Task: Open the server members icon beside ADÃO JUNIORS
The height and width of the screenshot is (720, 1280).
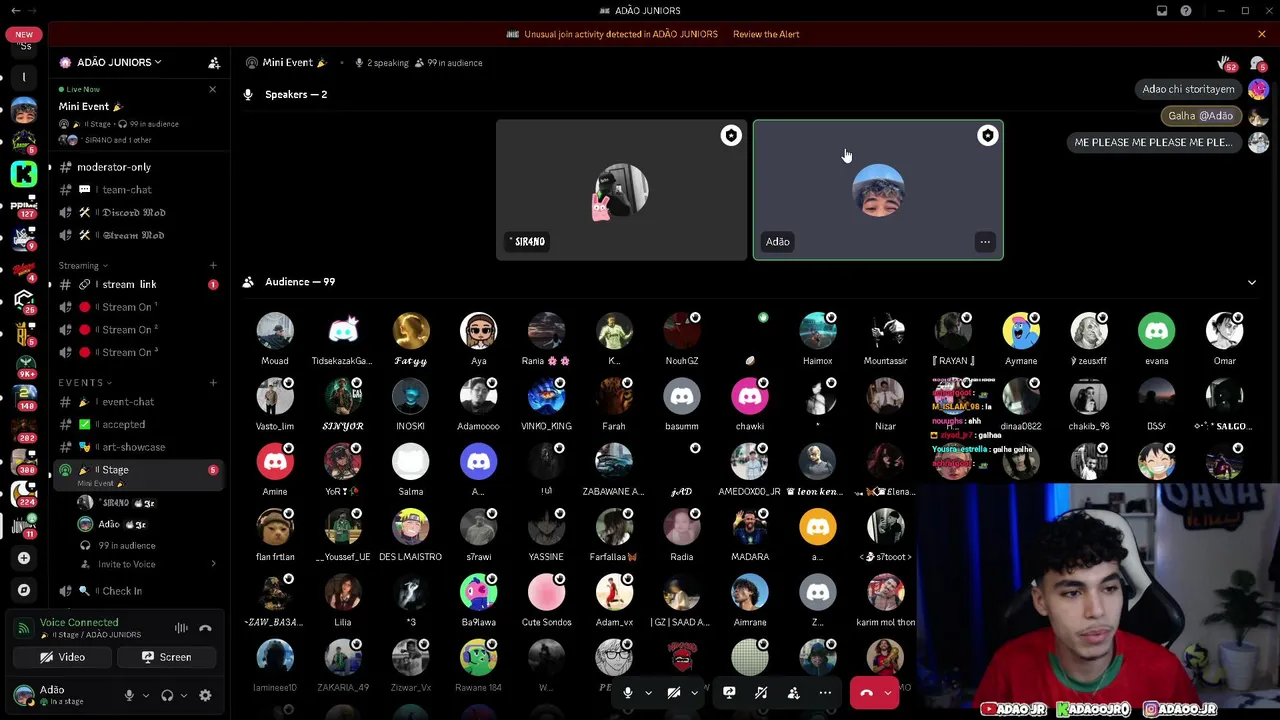Action: pyautogui.click(x=214, y=63)
